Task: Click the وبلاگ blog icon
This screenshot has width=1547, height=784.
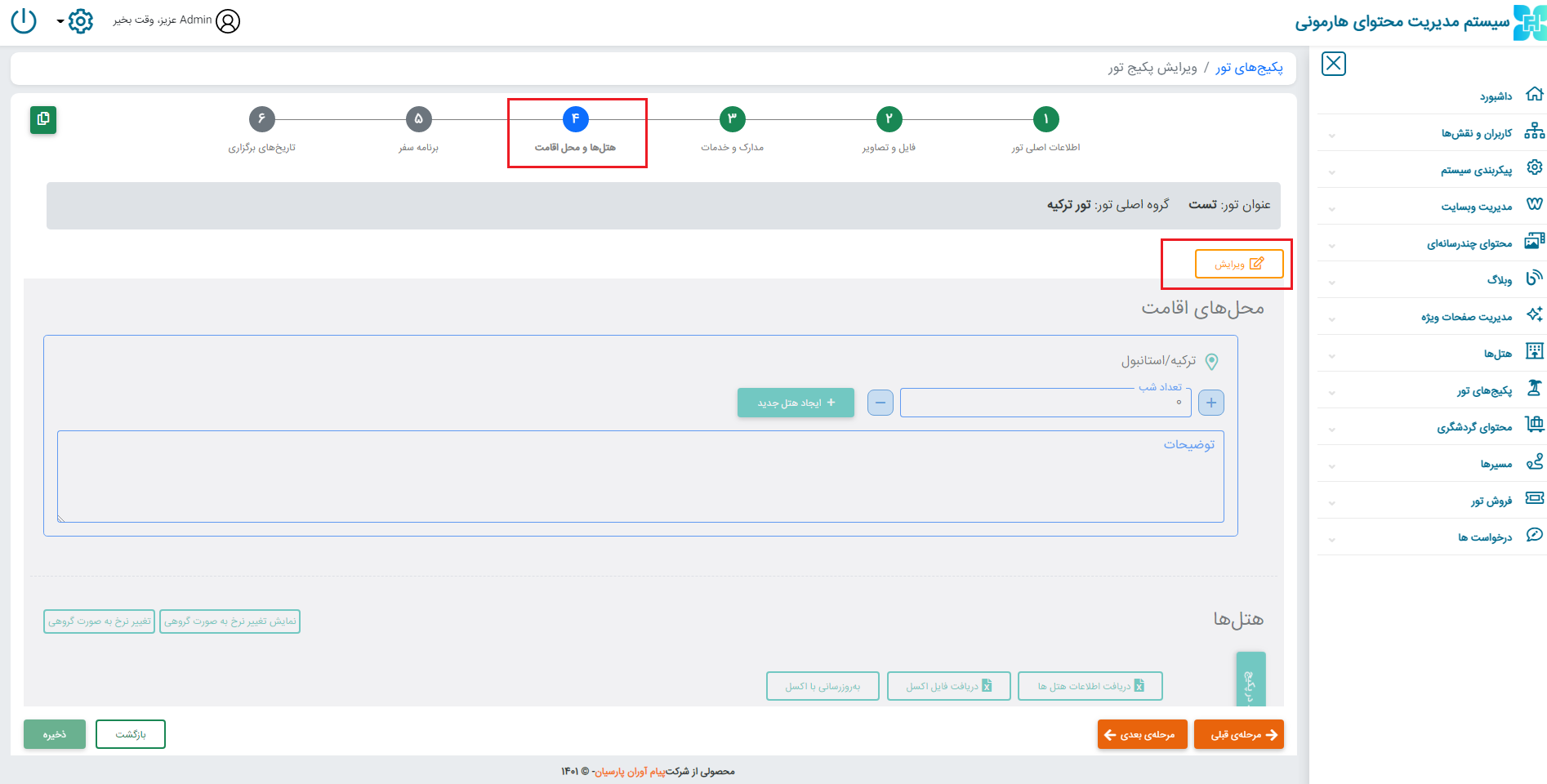Action: [x=1534, y=278]
